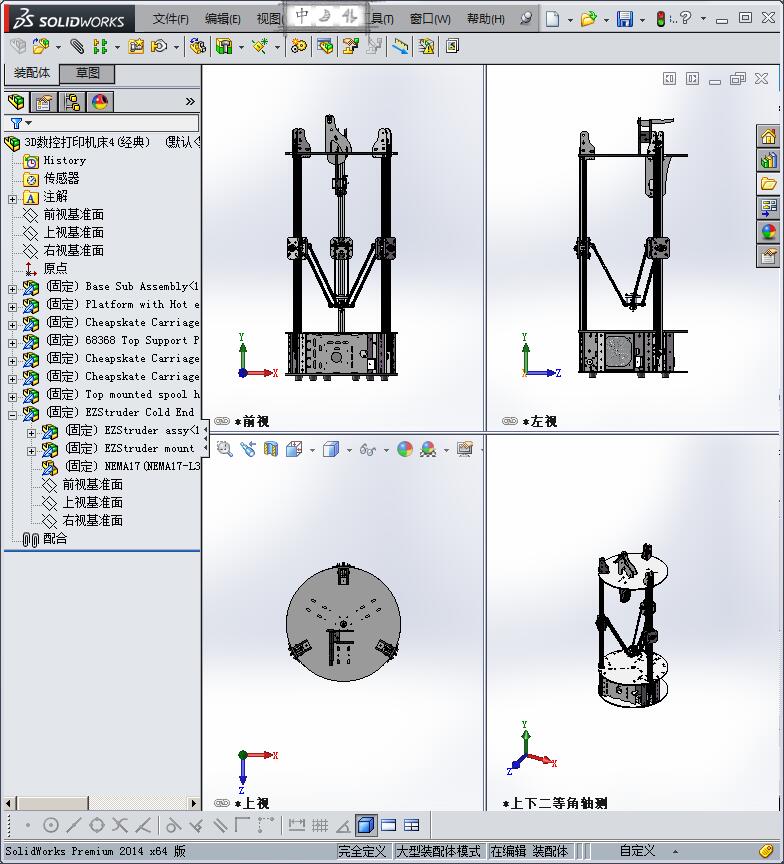Click the View Settings monitor icon
This screenshot has width=784, height=864.
coord(465,449)
